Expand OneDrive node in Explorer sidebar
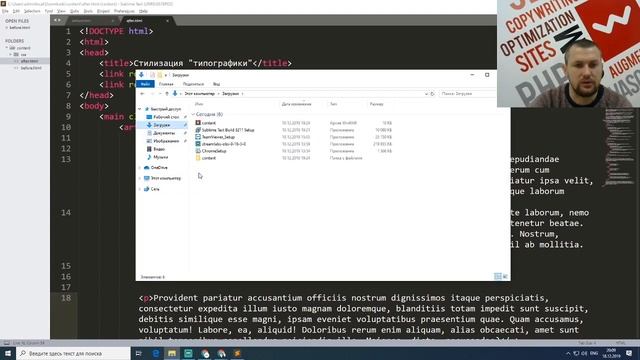640x360 pixels. [x=140, y=168]
